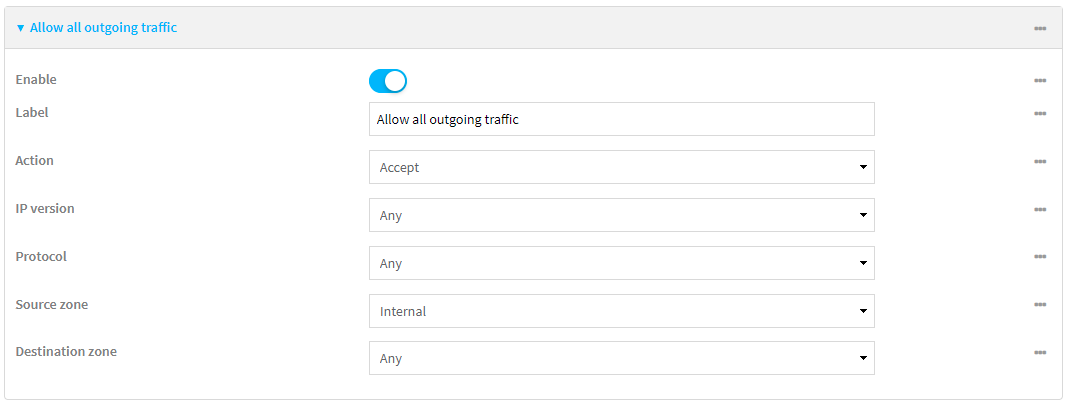1067x402 pixels.
Task: Click inside the Label text field
Action: coord(621,119)
